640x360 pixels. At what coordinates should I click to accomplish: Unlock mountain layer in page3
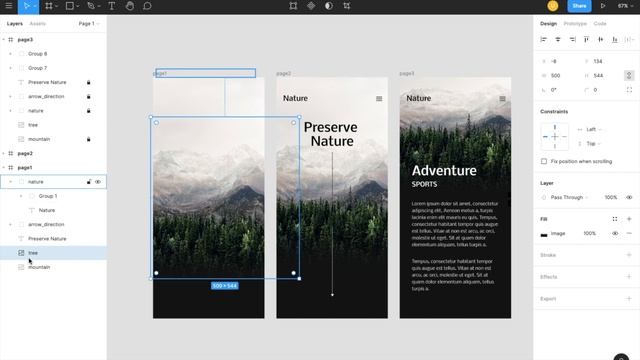(x=89, y=139)
